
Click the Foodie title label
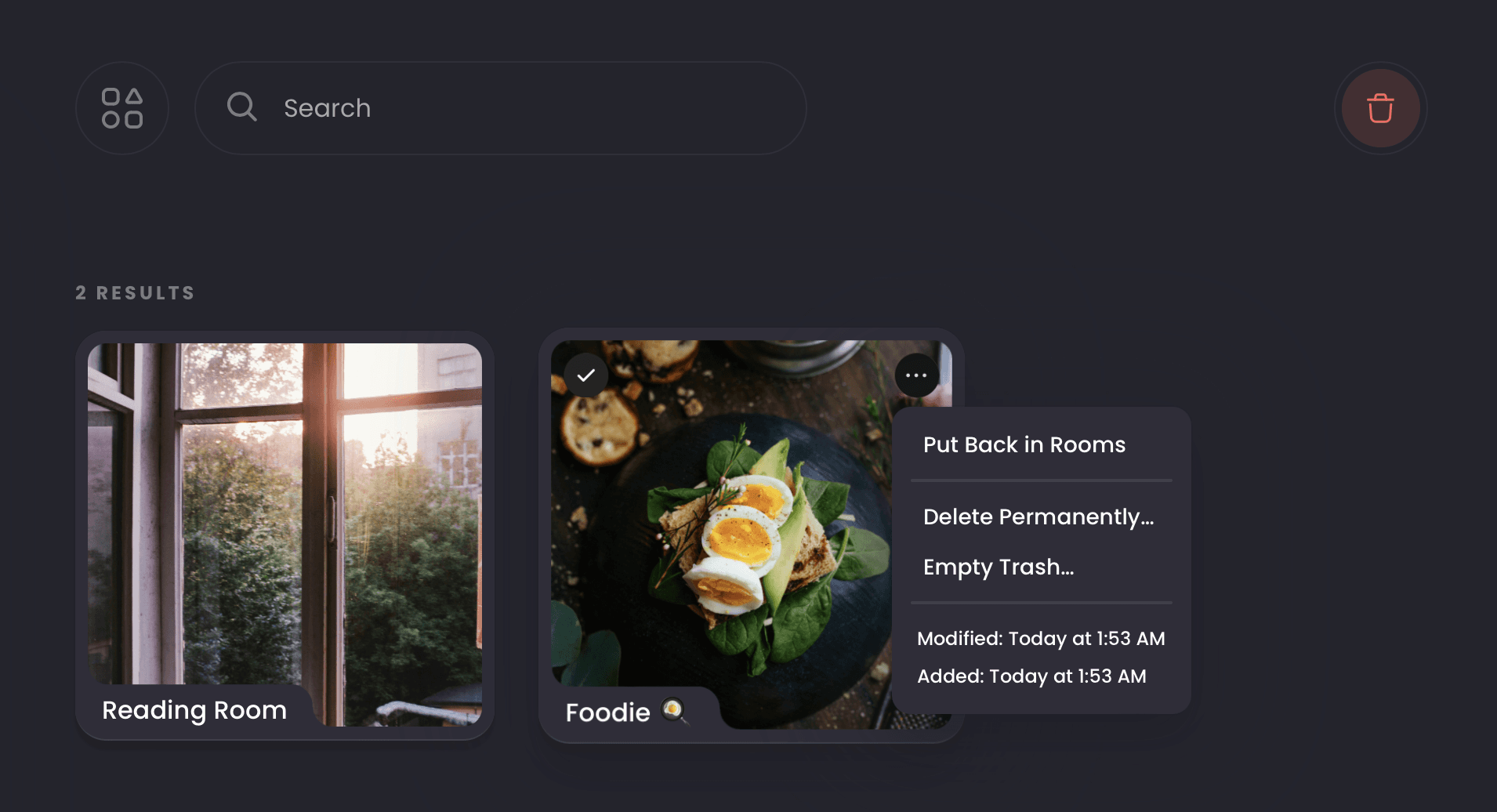click(607, 712)
